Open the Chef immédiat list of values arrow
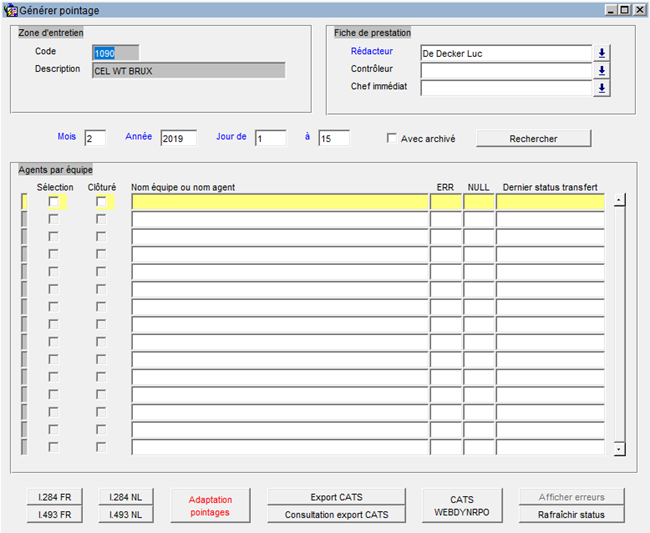The height and width of the screenshot is (533, 650). 601,88
